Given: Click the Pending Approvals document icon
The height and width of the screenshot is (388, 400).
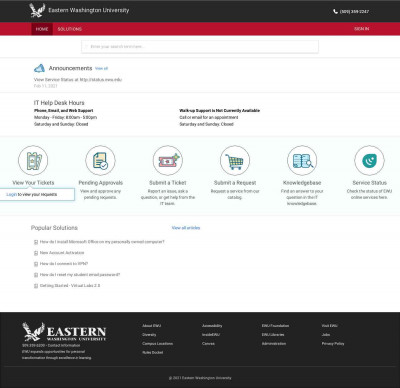Looking at the screenshot, I should pyautogui.click(x=100, y=161).
